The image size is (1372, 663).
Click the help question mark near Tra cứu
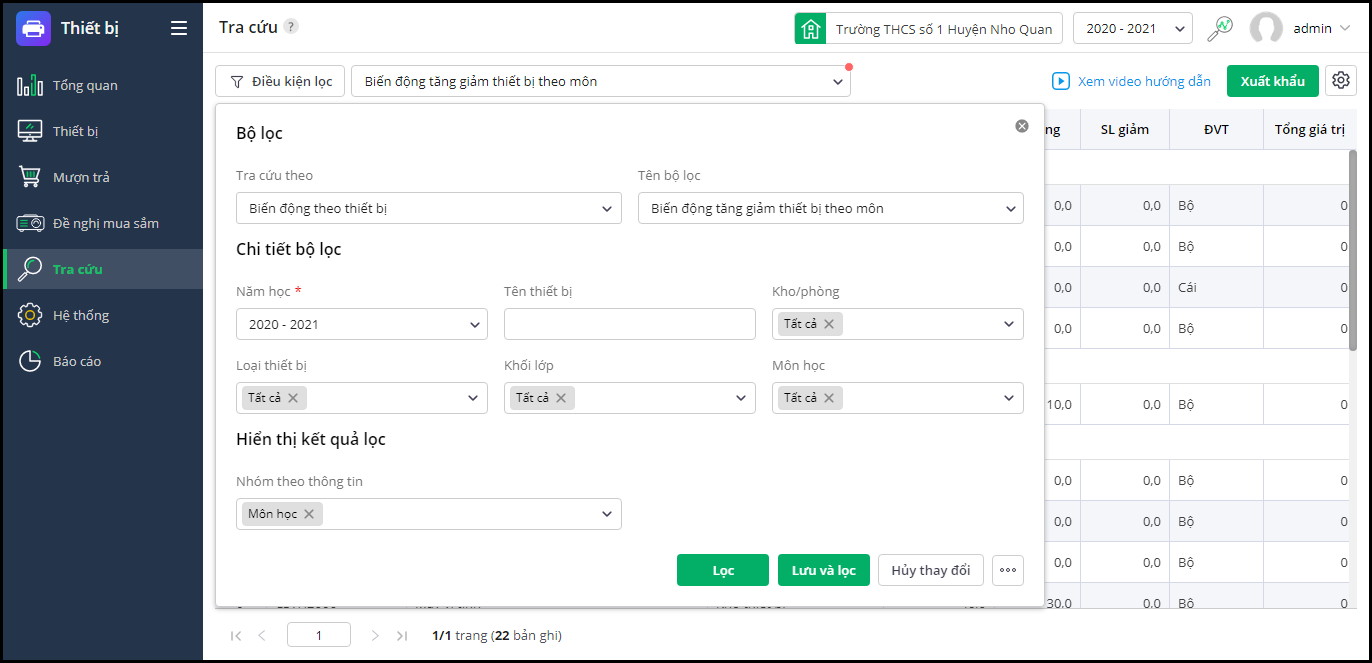click(x=291, y=27)
